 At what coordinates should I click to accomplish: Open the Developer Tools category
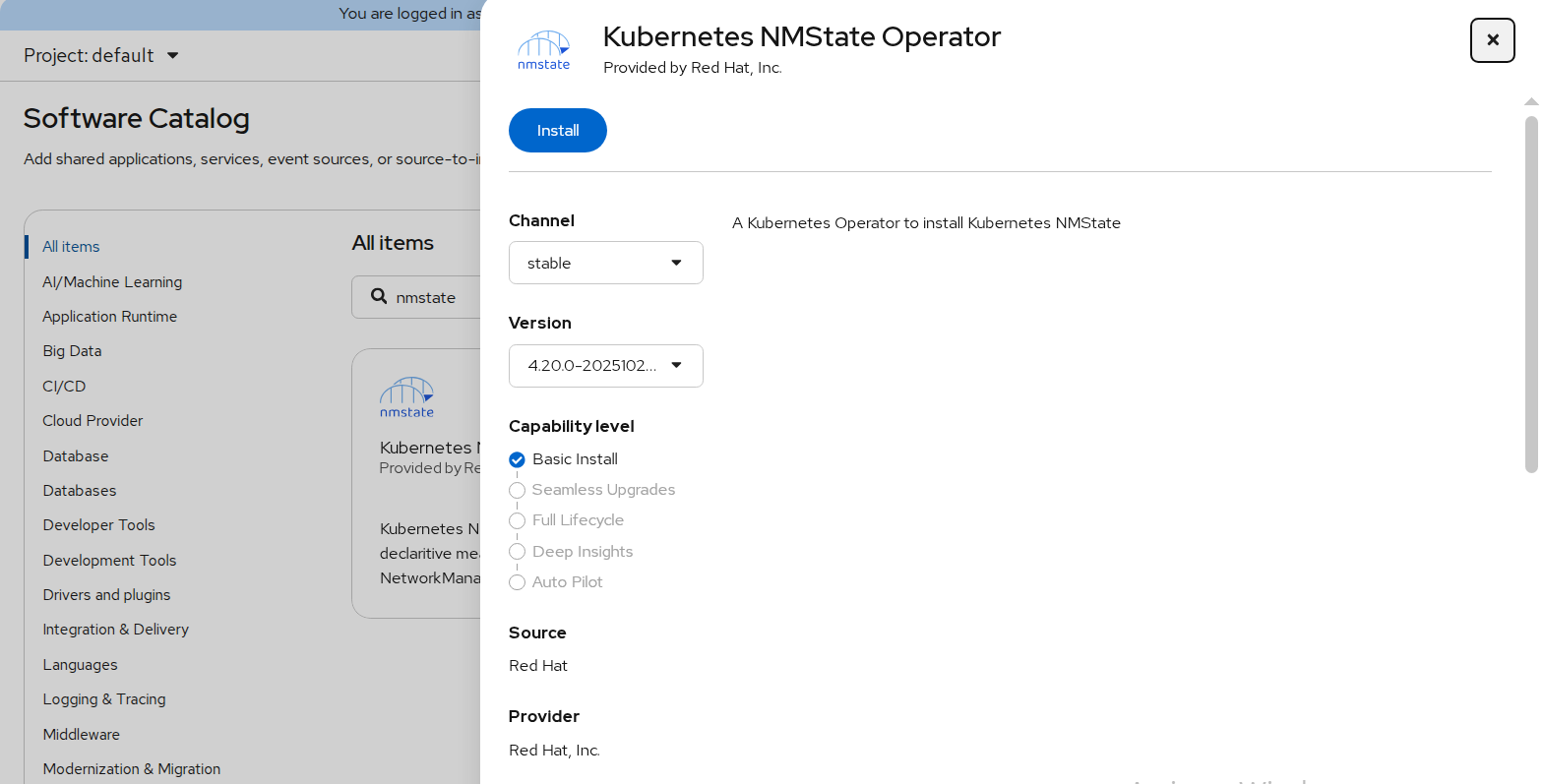click(98, 525)
